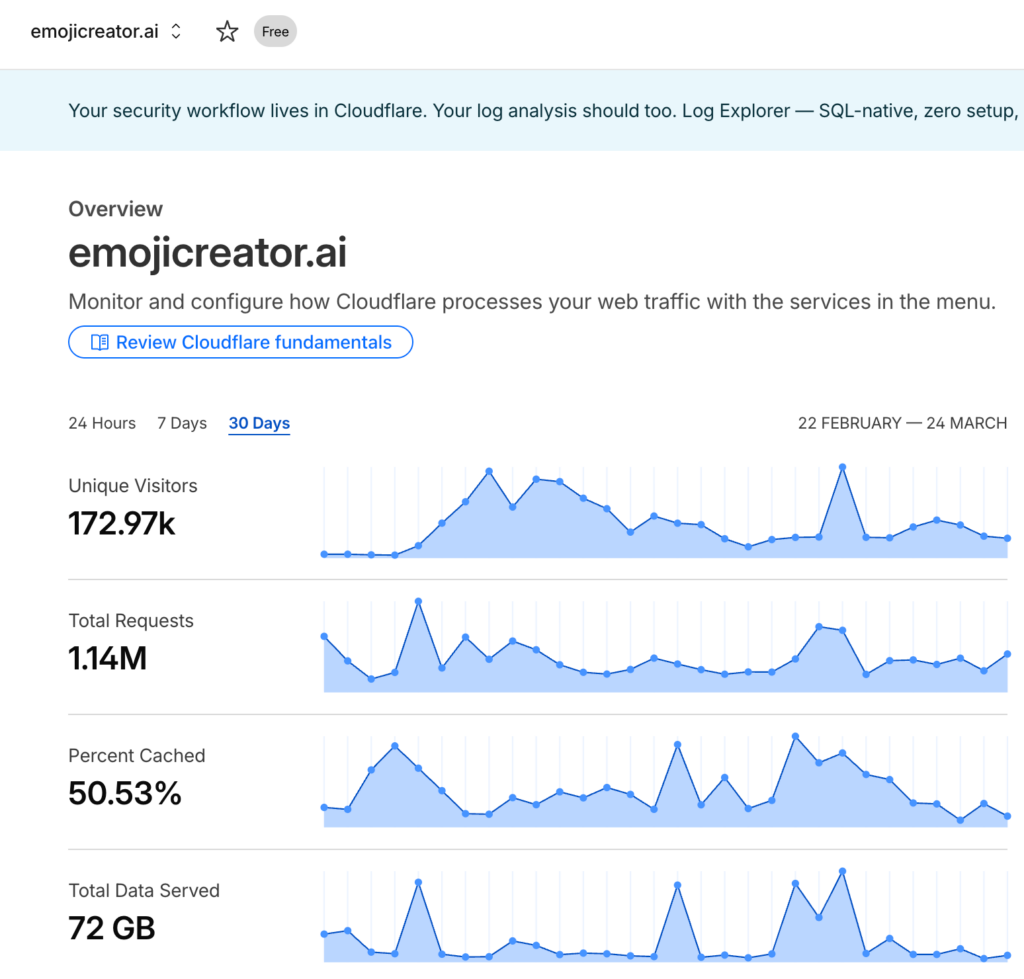Image resolution: width=1024 pixels, height=979 pixels.
Task: Select the 30 Days tab
Action: [x=259, y=423]
